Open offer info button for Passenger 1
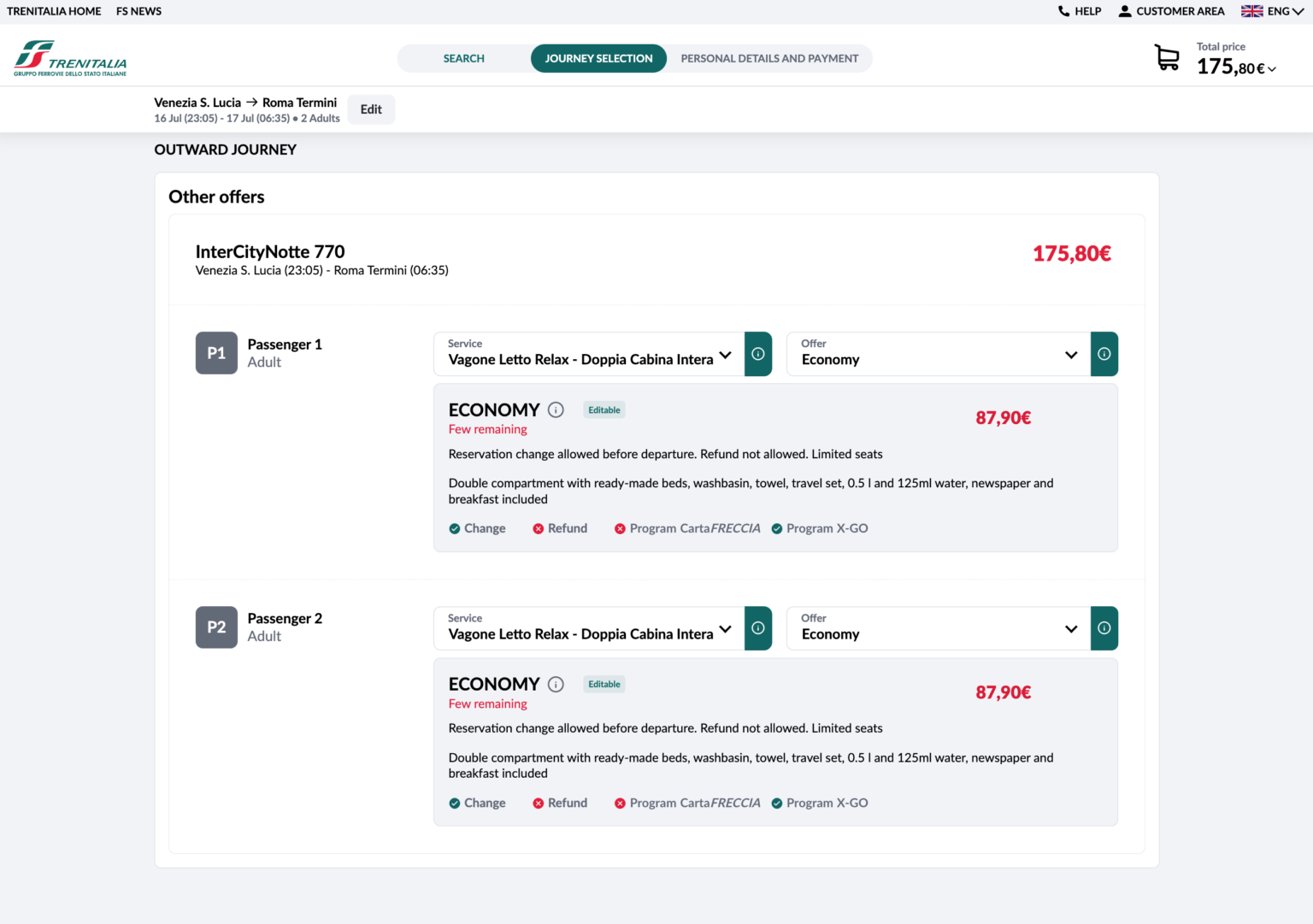Image resolution: width=1313 pixels, height=924 pixels. (x=1104, y=354)
